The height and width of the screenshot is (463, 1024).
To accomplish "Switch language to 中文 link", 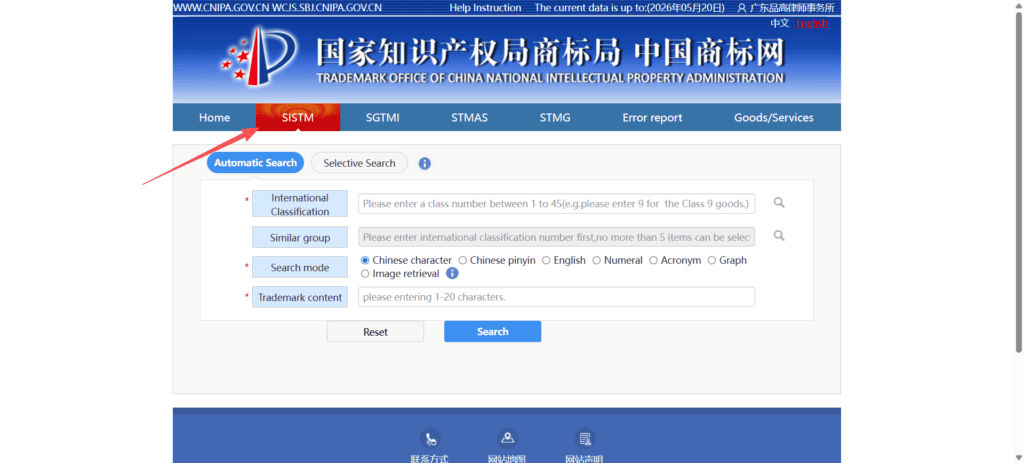I will click(780, 24).
